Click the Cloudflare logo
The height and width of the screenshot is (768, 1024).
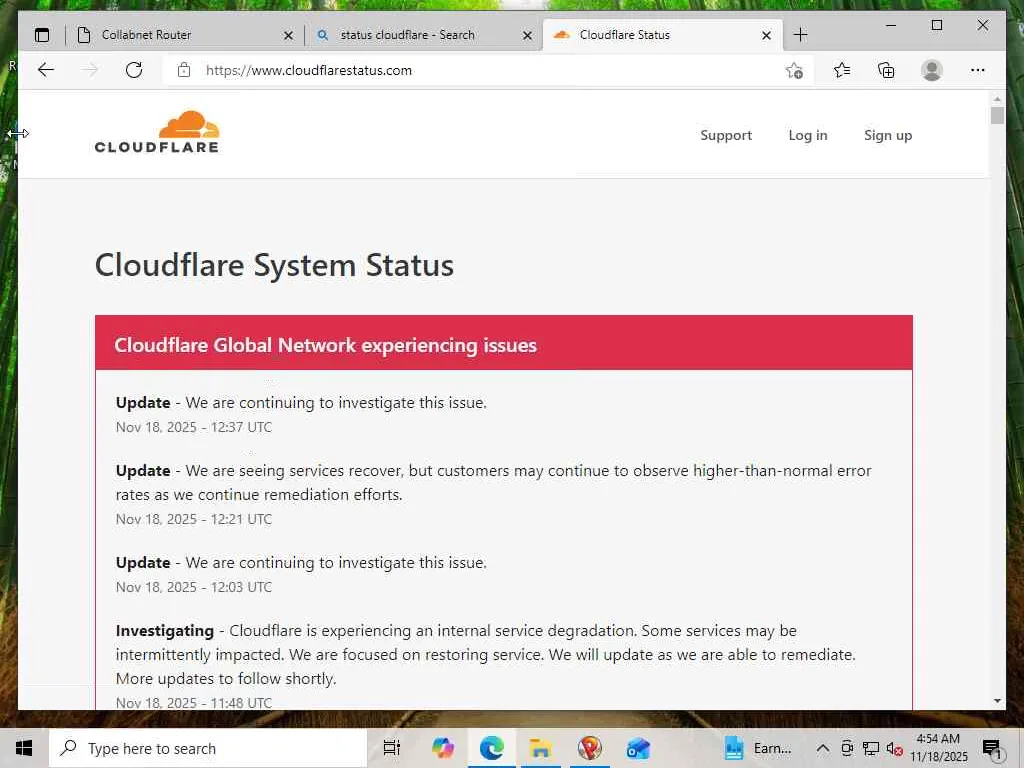(x=157, y=133)
